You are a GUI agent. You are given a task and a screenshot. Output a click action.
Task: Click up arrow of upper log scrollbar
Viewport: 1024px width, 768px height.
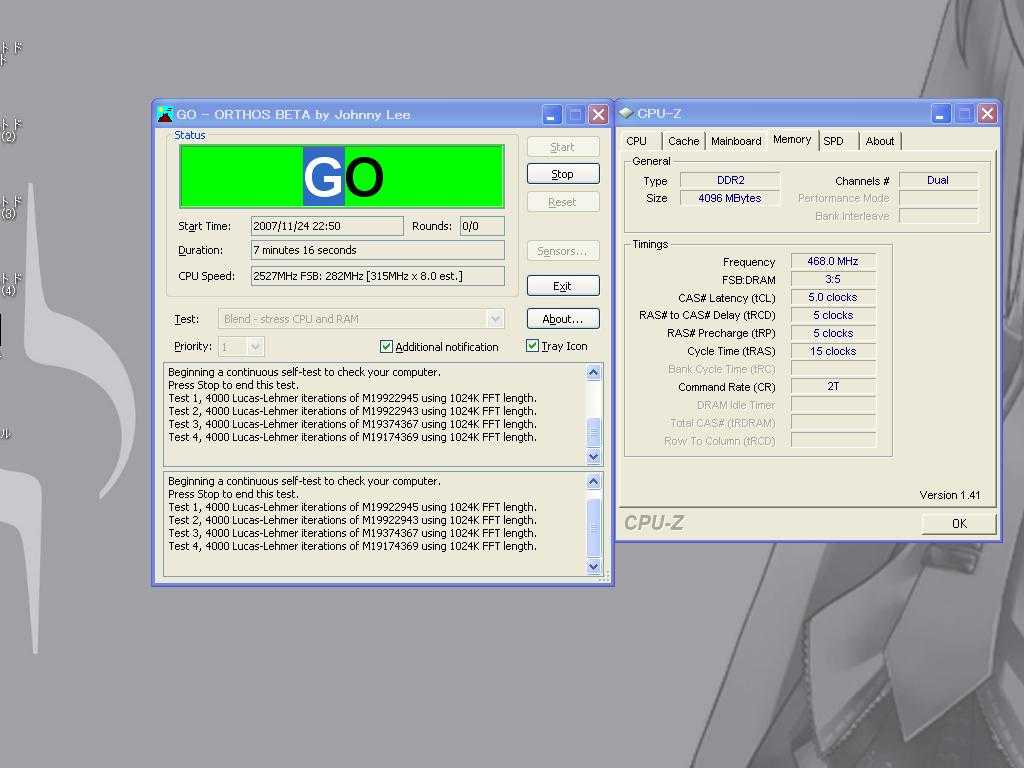pyautogui.click(x=594, y=373)
